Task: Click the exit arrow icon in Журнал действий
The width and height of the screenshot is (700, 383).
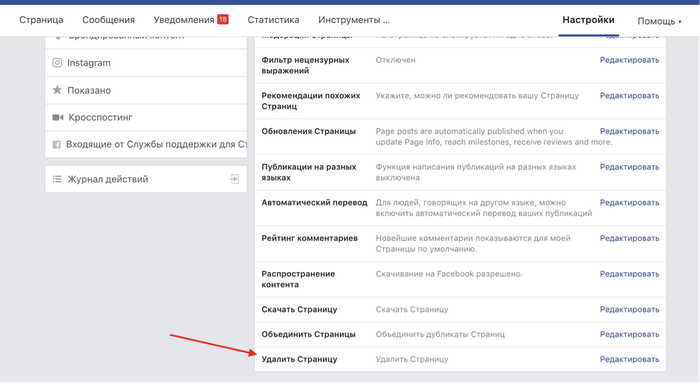Action: (x=234, y=179)
